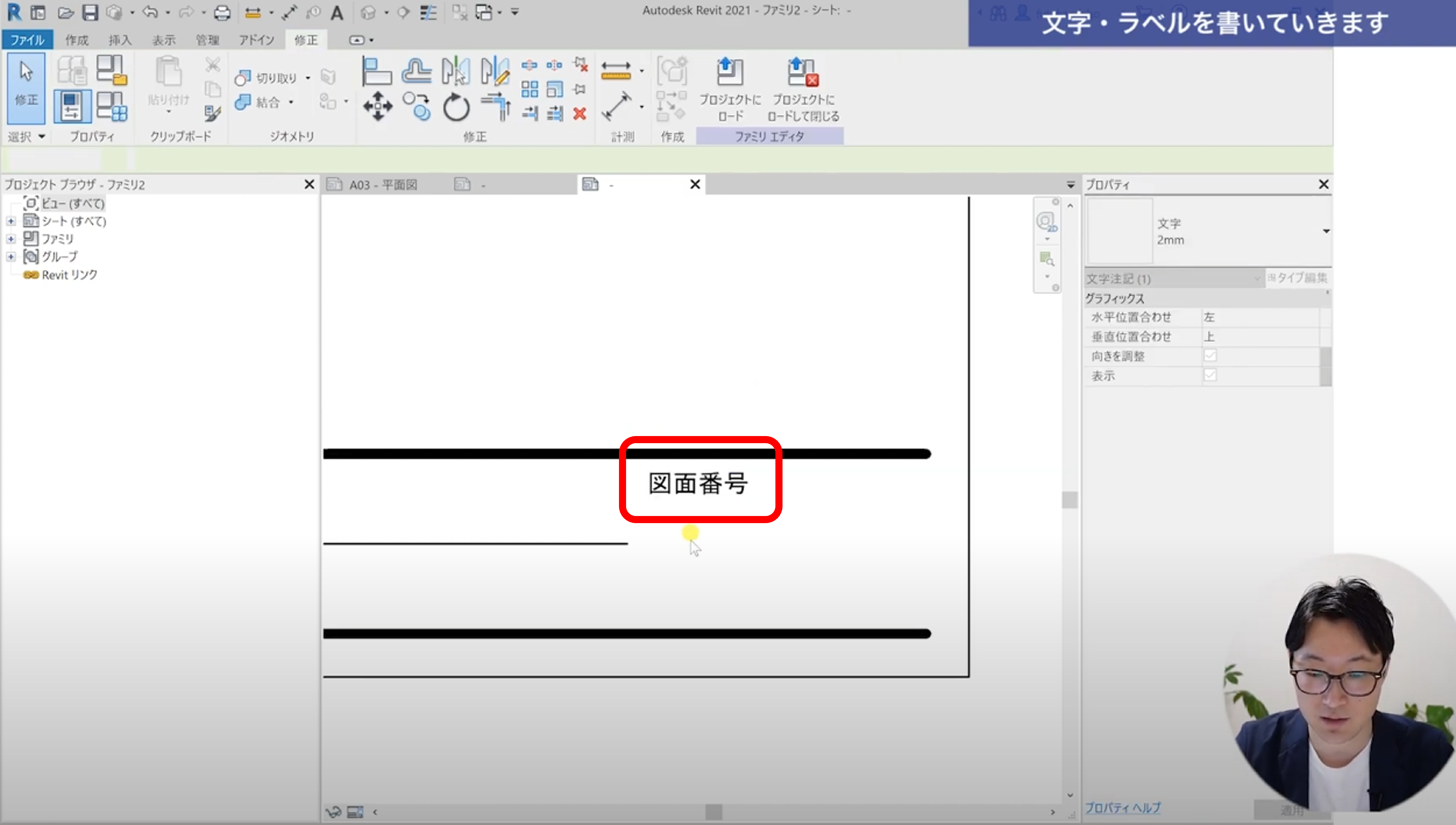
Task: Open the 文字 2mm type selector dropdown
Action: [x=1326, y=231]
